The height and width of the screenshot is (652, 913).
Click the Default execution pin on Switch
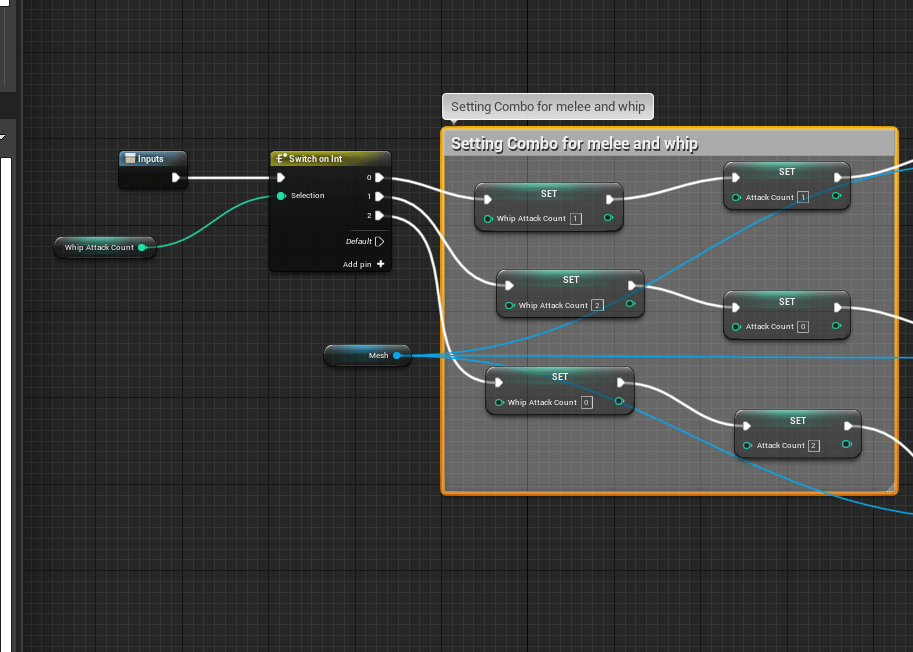point(380,241)
